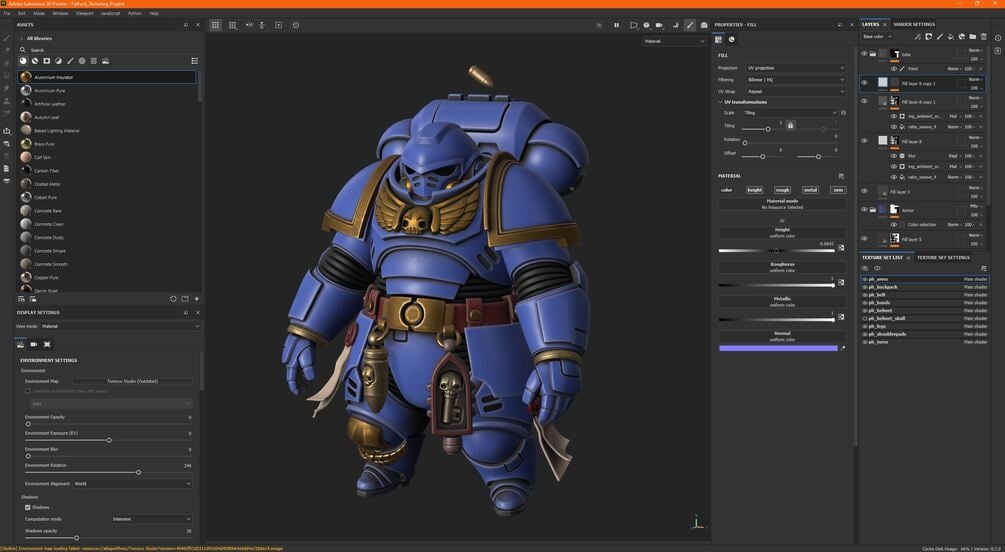
Task: Open the Scale Tiling dropdown
Action: pyautogui.click(x=790, y=113)
